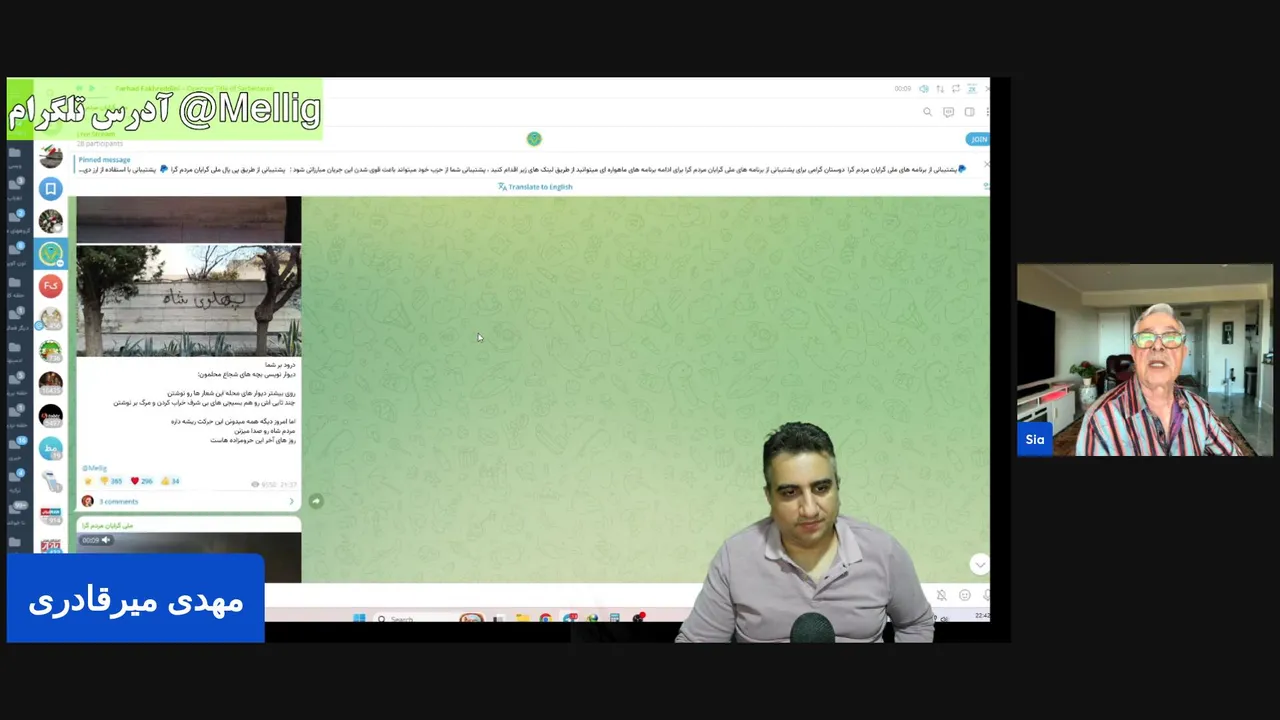This screenshot has height=720, width=1280.
Task: Toggle repeat in audio player
Action: tap(955, 89)
